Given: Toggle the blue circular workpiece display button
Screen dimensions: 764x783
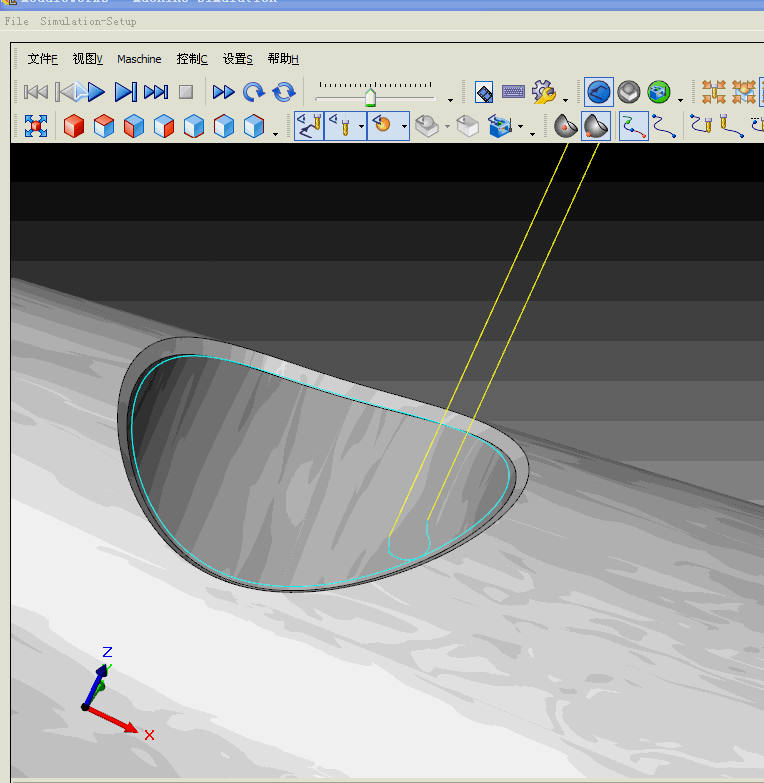Looking at the screenshot, I should click(x=599, y=92).
